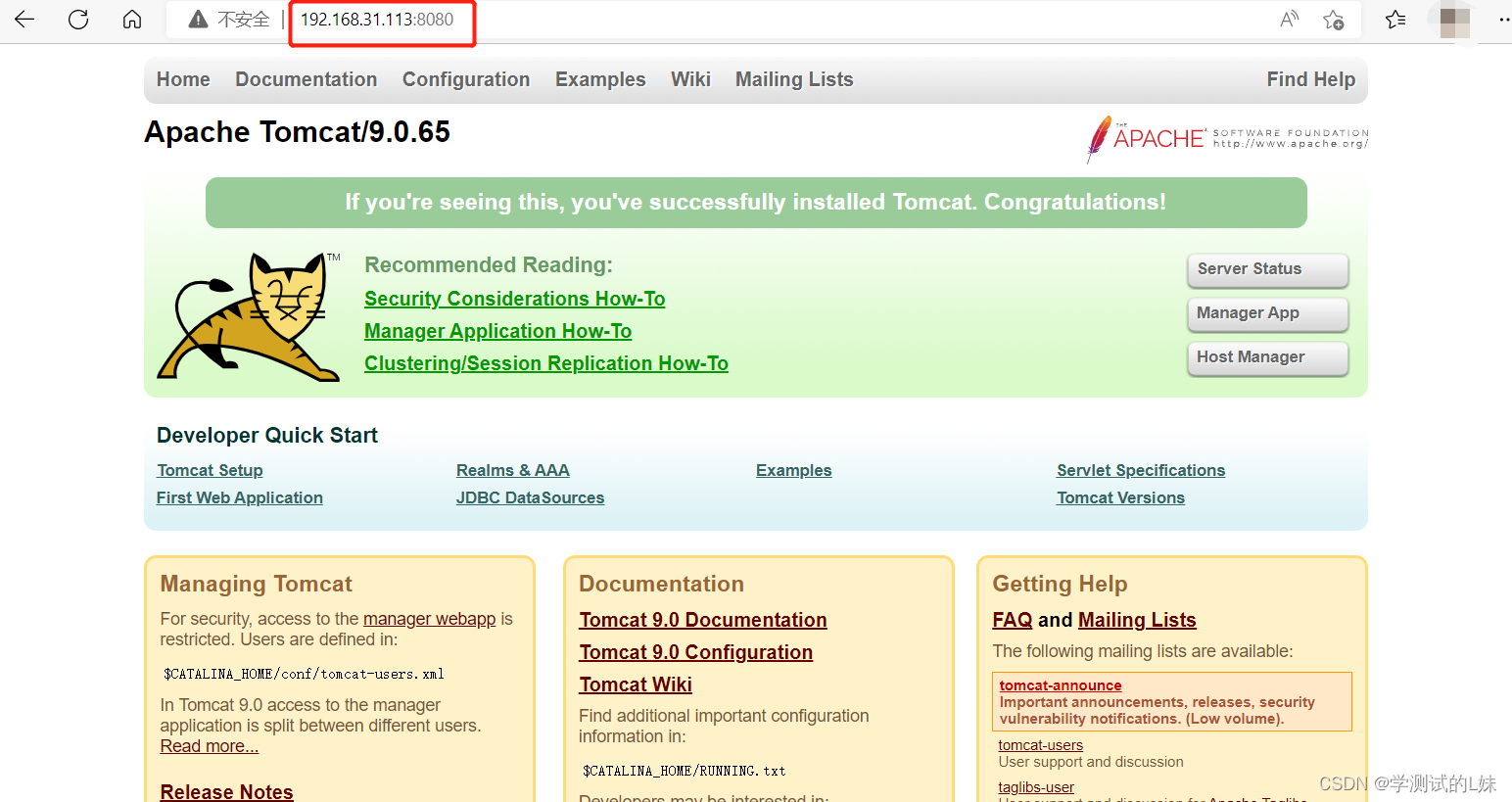Image resolution: width=1512 pixels, height=802 pixels.
Task: Click the Server Status button
Action: 1267,269
